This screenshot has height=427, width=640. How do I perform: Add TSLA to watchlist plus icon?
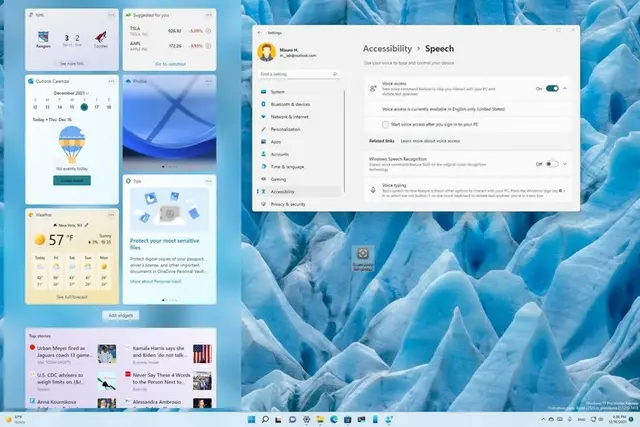pyautogui.click(x=208, y=31)
